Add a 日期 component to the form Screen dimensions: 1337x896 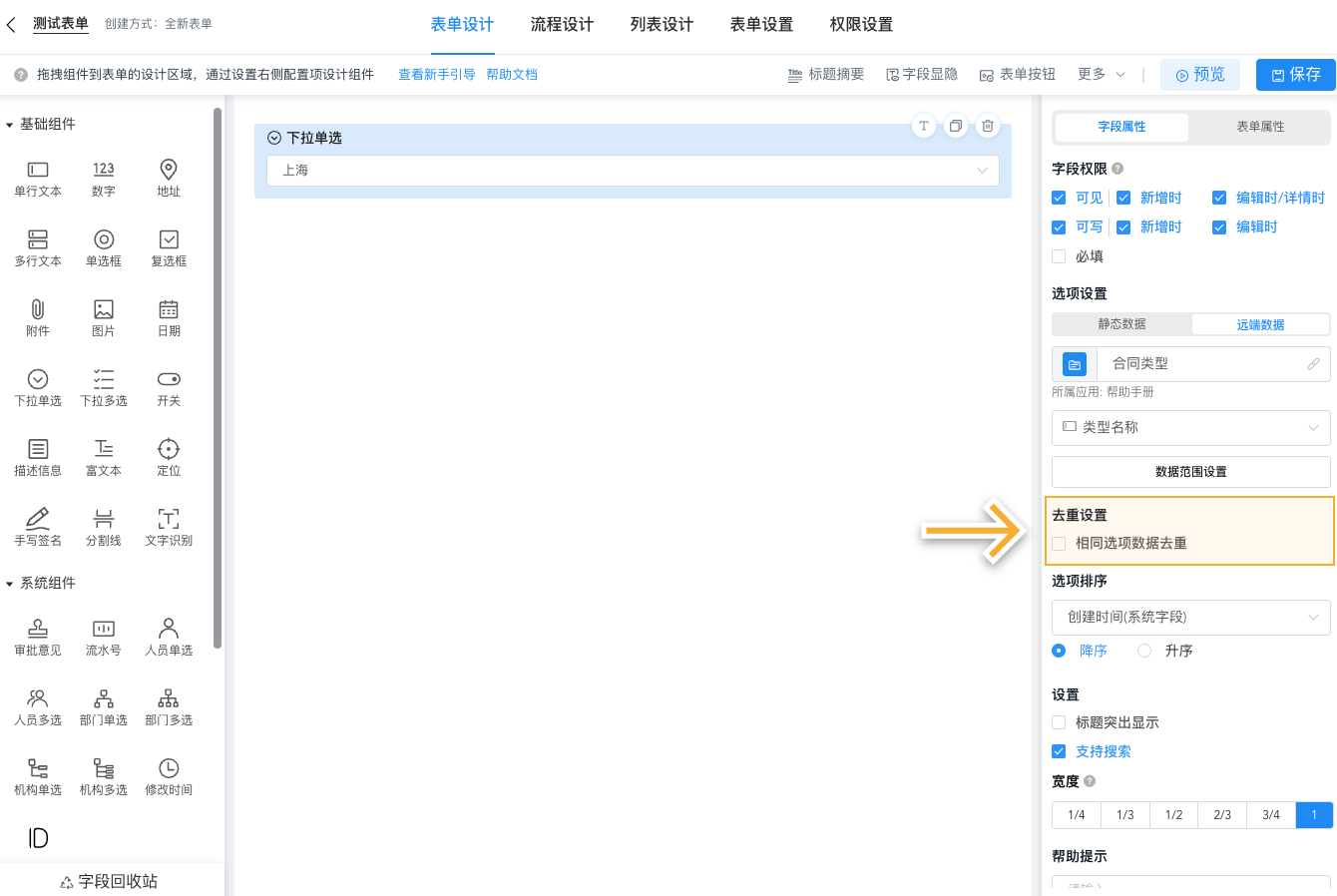[x=168, y=316]
